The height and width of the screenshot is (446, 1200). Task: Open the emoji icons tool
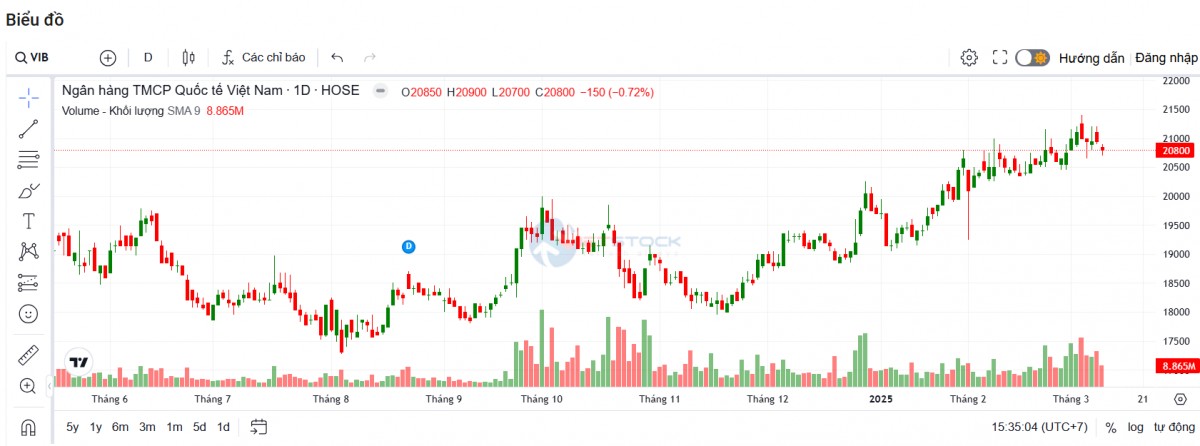coord(28,314)
